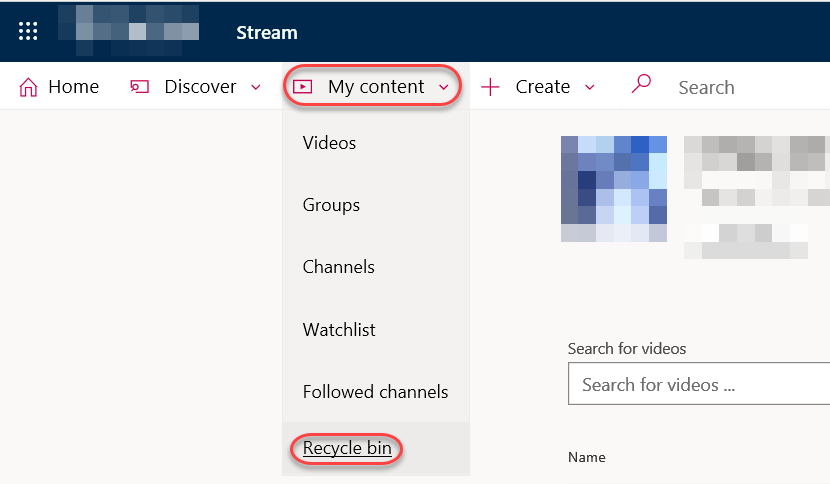
Task: Expand the Discover dropdown chevron
Action: tap(256, 88)
